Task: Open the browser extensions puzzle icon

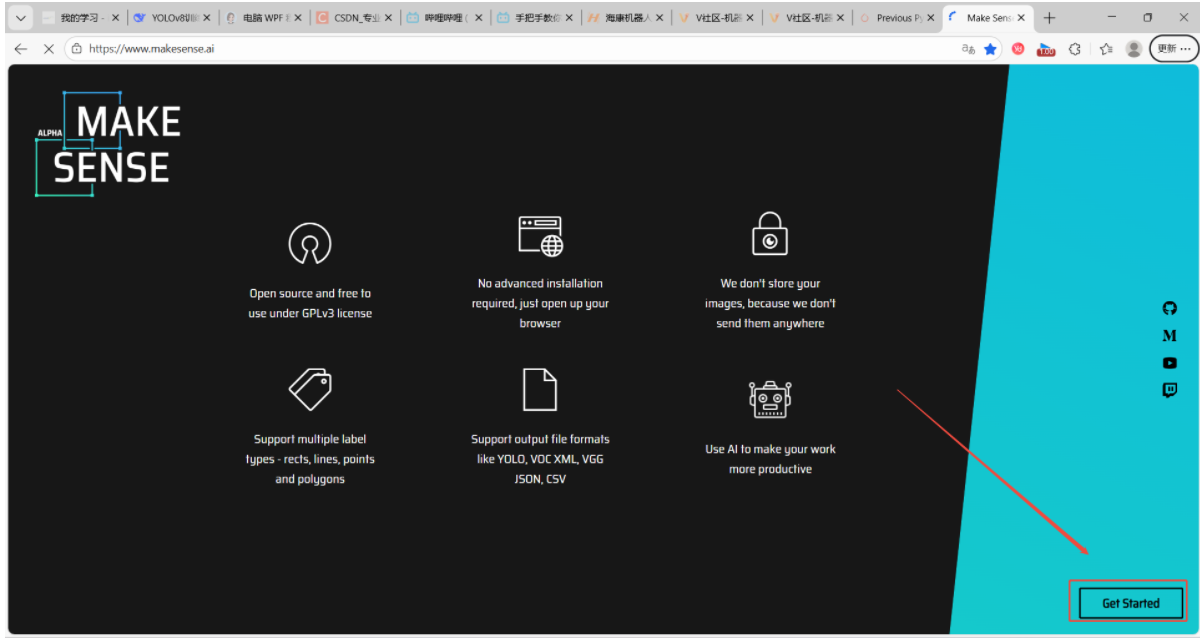Action: point(1075,48)
